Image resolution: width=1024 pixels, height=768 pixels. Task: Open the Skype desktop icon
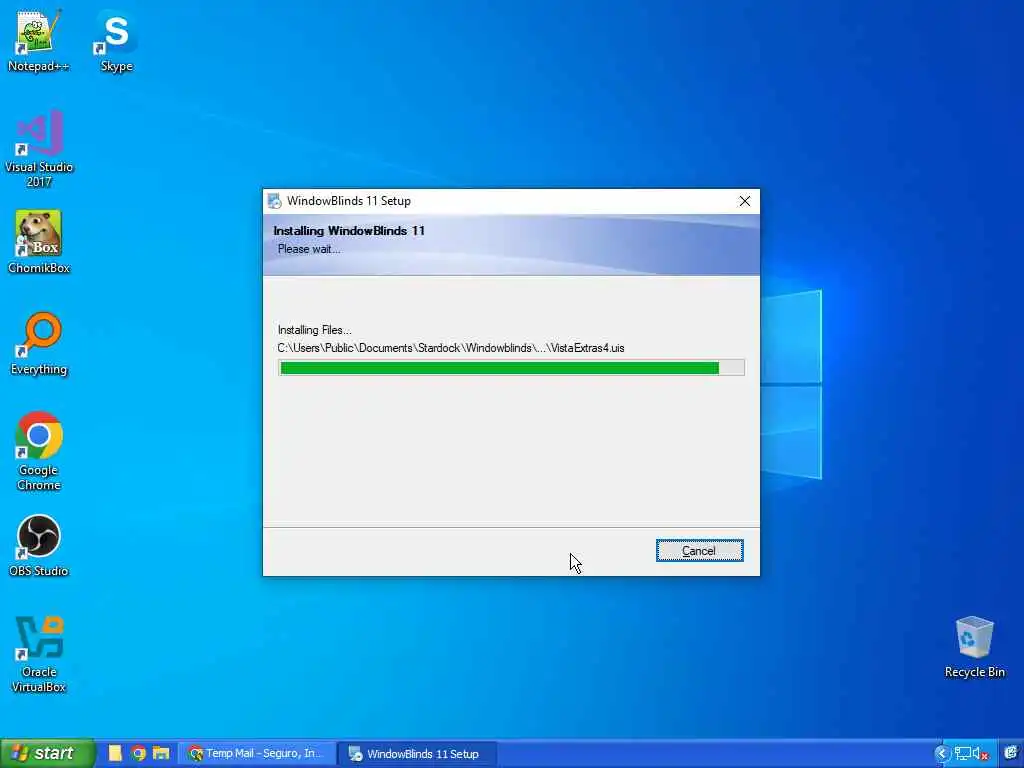click(x=116, y=40)
